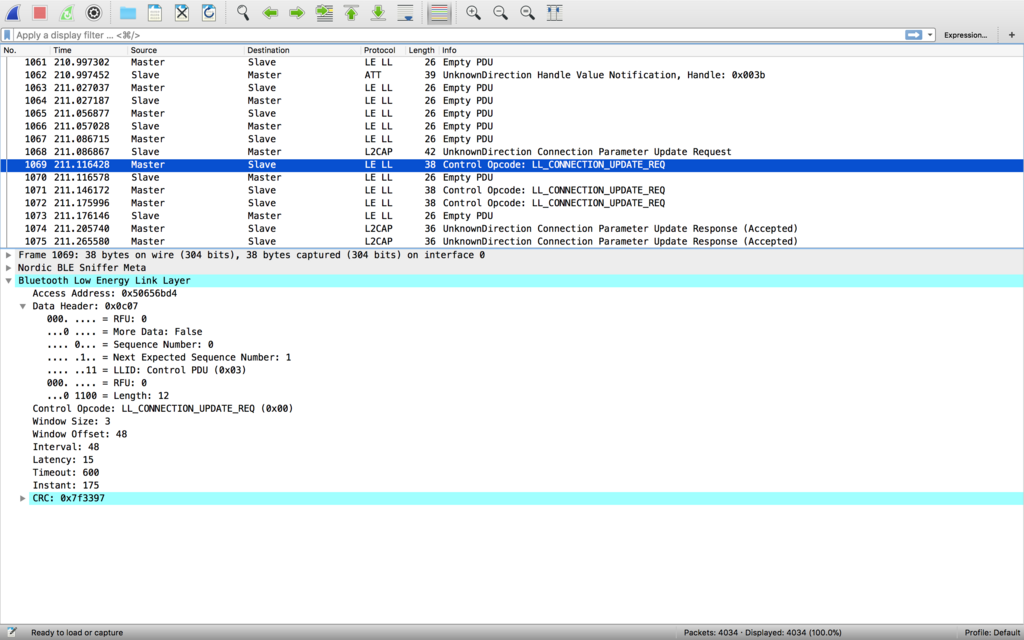1024x640 pixels.
Task: Reload this capture file
Action: (209, 12)
